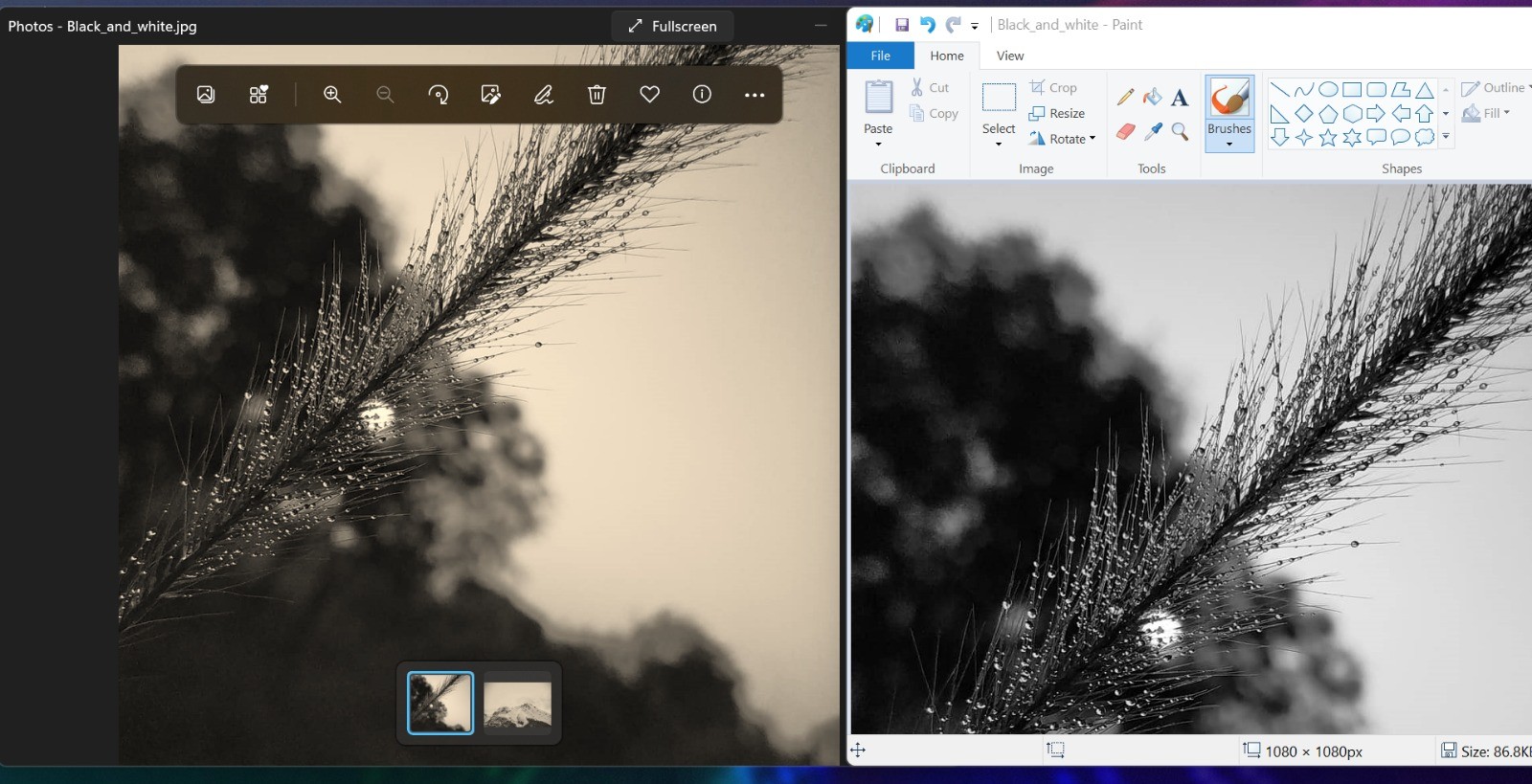The height and width of the screenshot is (784, 1532).
Task: Click the Crop button in Paint
Action: pyautogui.click(x=1053, y=87)
